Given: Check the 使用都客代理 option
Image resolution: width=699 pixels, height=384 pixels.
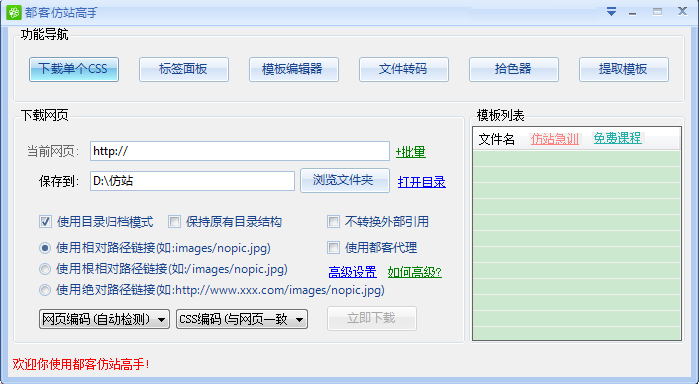Looking at the screenshot, I should (333, 248).
